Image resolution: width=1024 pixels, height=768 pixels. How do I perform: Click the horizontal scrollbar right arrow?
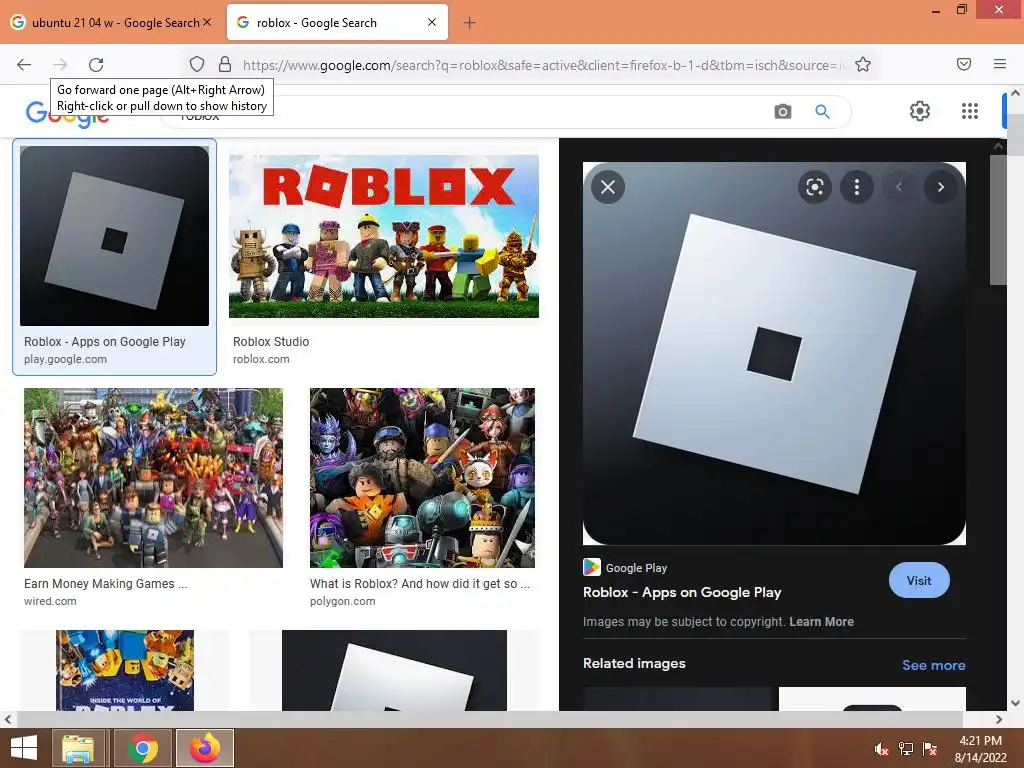click(x=999, y=719)
